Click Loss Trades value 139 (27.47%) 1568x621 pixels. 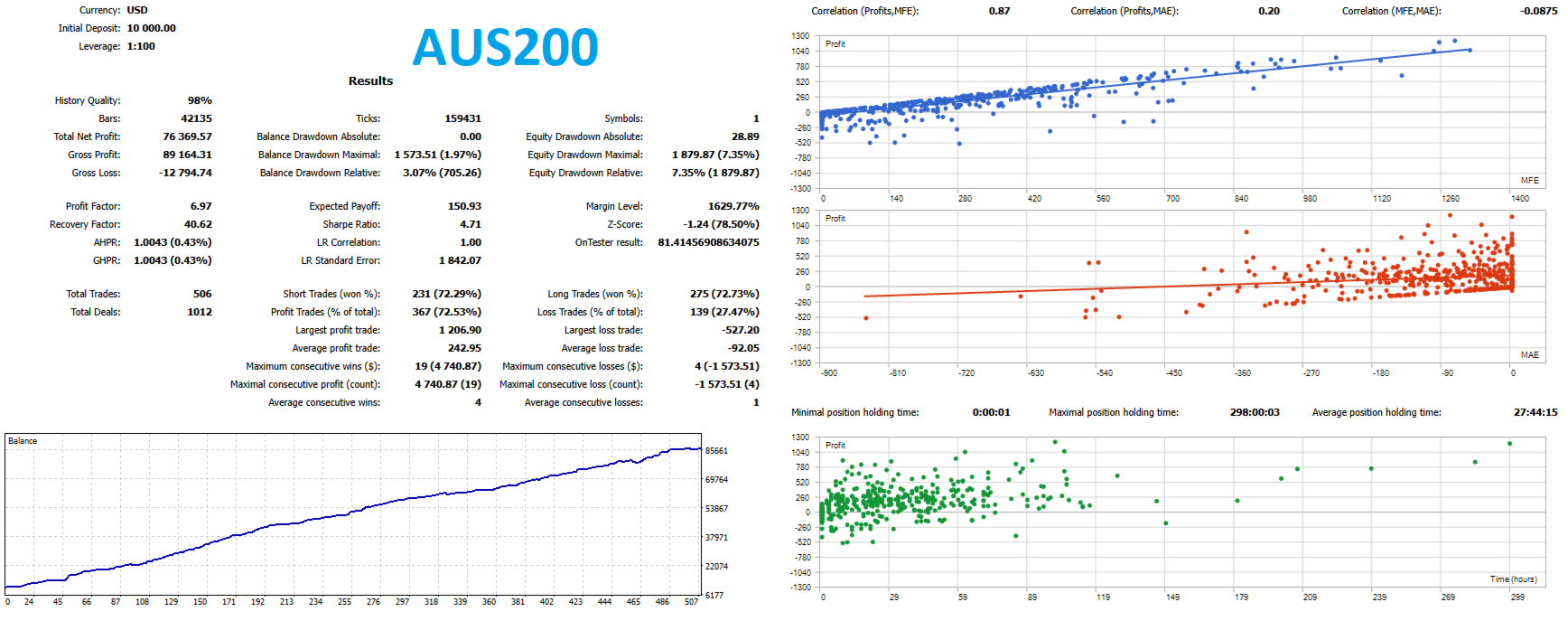pyautogui.click(x=724, y=313)
